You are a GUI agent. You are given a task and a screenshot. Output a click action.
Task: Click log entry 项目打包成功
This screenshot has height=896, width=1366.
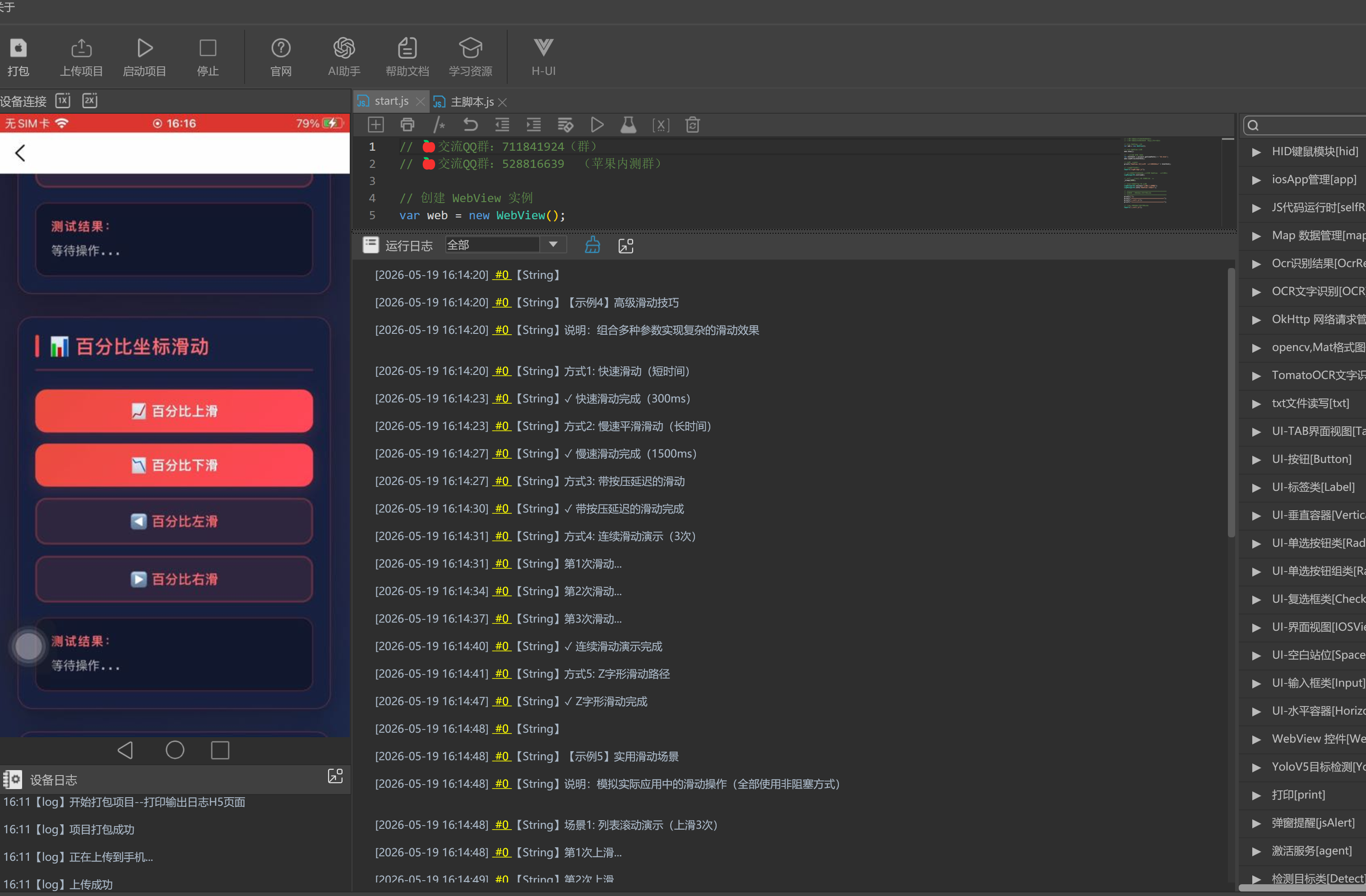(x=69, y=830)
